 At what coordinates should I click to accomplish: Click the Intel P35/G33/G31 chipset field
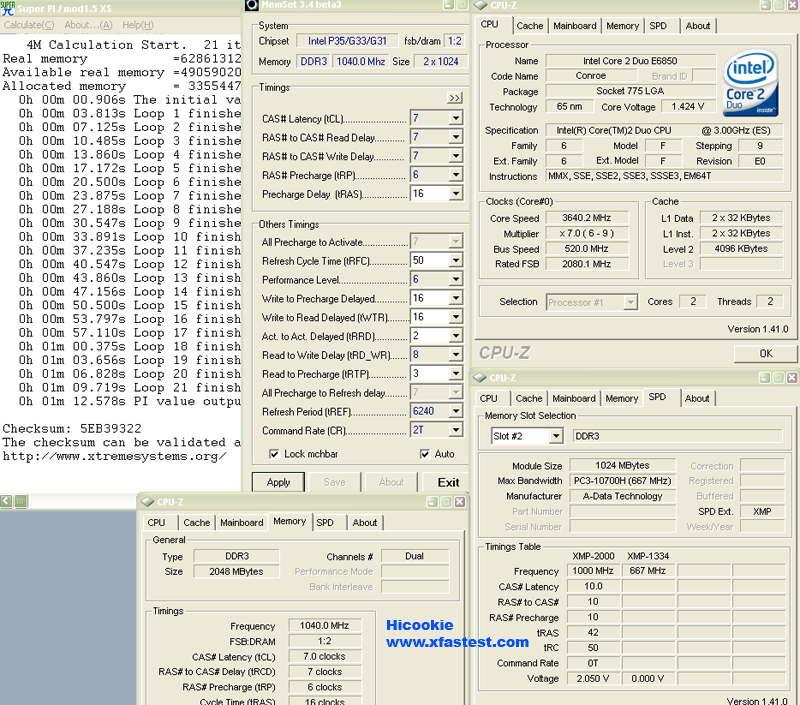347,41
